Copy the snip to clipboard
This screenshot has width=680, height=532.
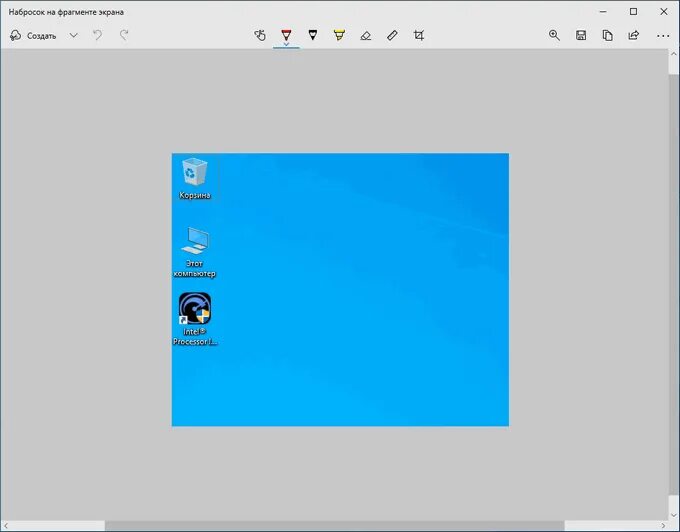coord(608,36)
